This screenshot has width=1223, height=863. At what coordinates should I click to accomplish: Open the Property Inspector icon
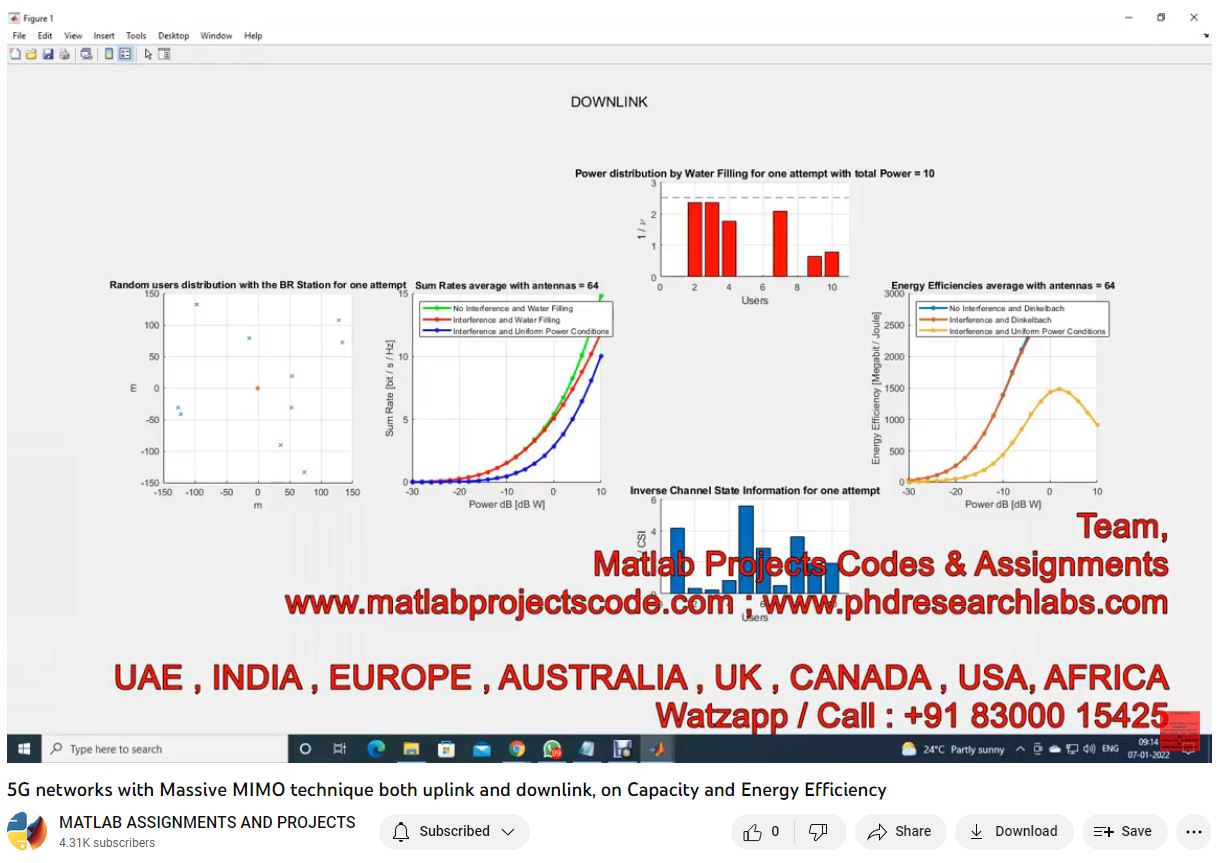(164, 54)
